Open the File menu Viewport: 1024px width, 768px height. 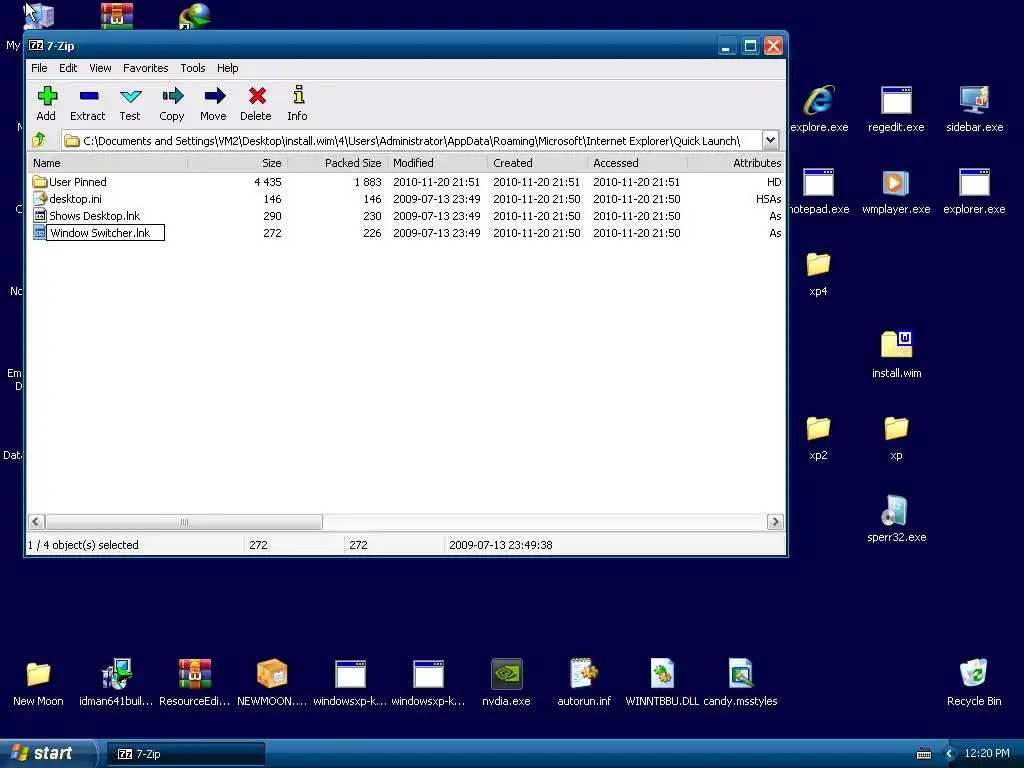click(x=39, y=68)
